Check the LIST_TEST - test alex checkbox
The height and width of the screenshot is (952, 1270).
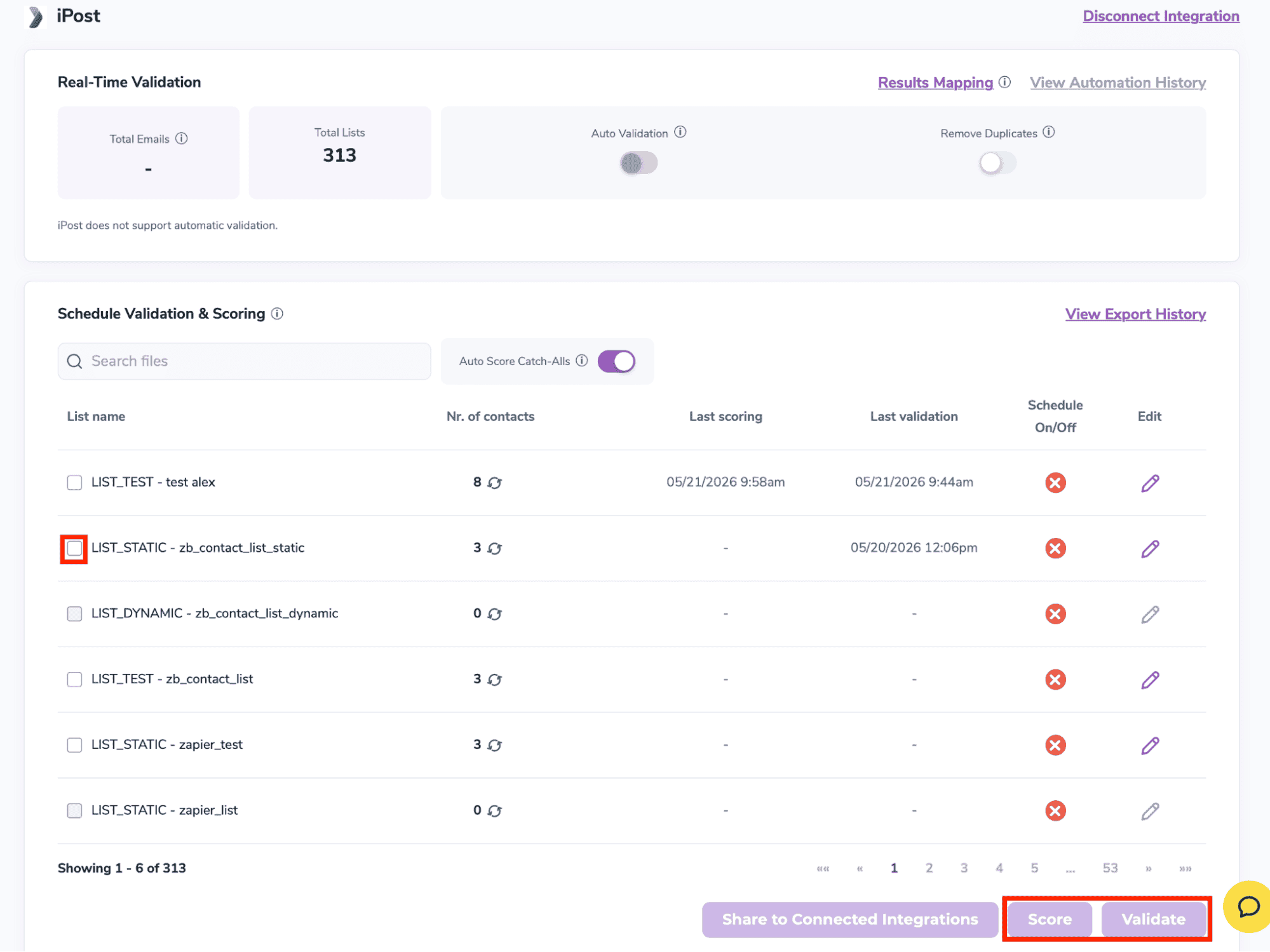[74, 483]
